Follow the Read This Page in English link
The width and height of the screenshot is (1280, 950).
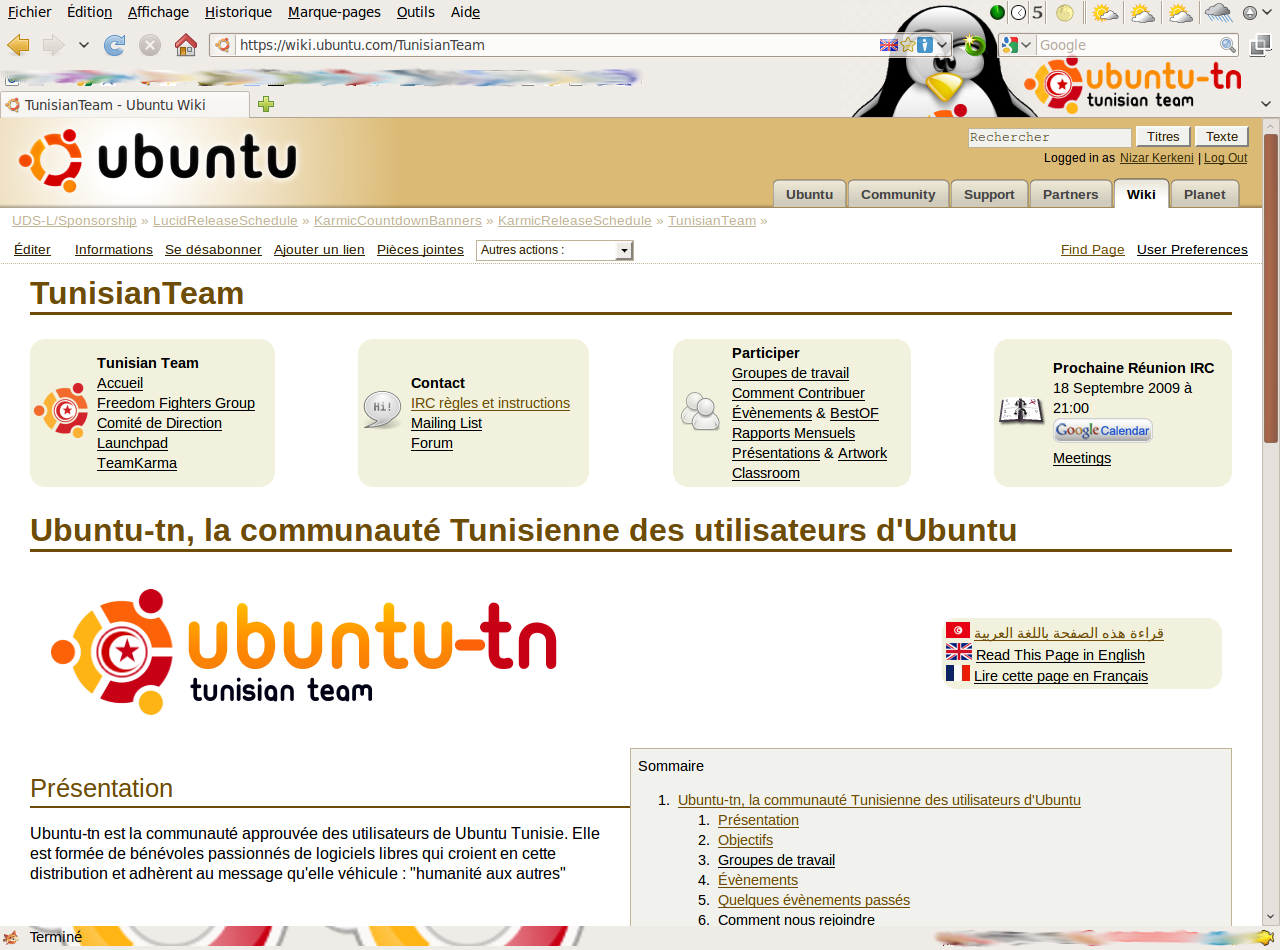1060,655
